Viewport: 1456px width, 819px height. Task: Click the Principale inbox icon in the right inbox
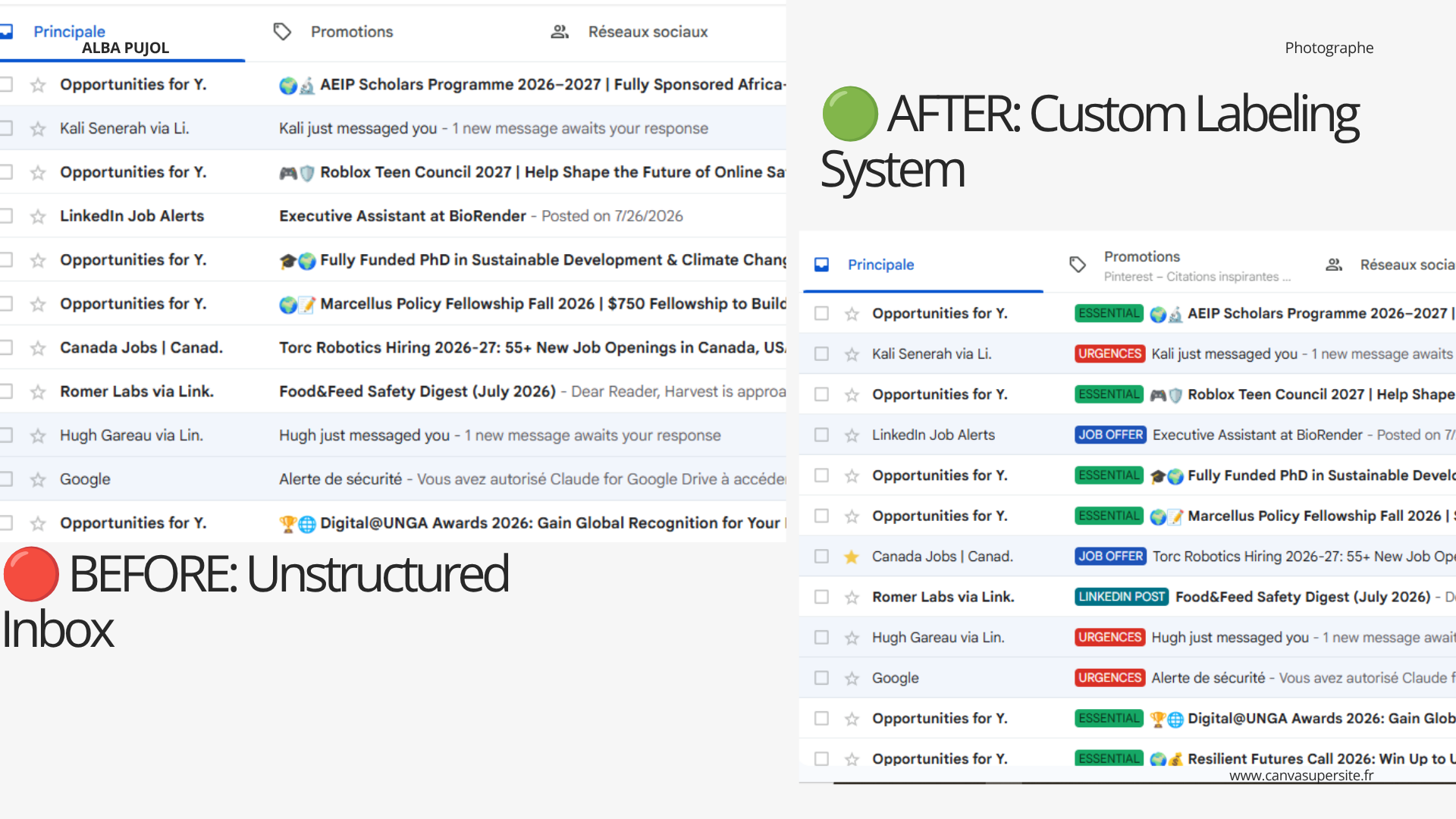pos(821,265)
